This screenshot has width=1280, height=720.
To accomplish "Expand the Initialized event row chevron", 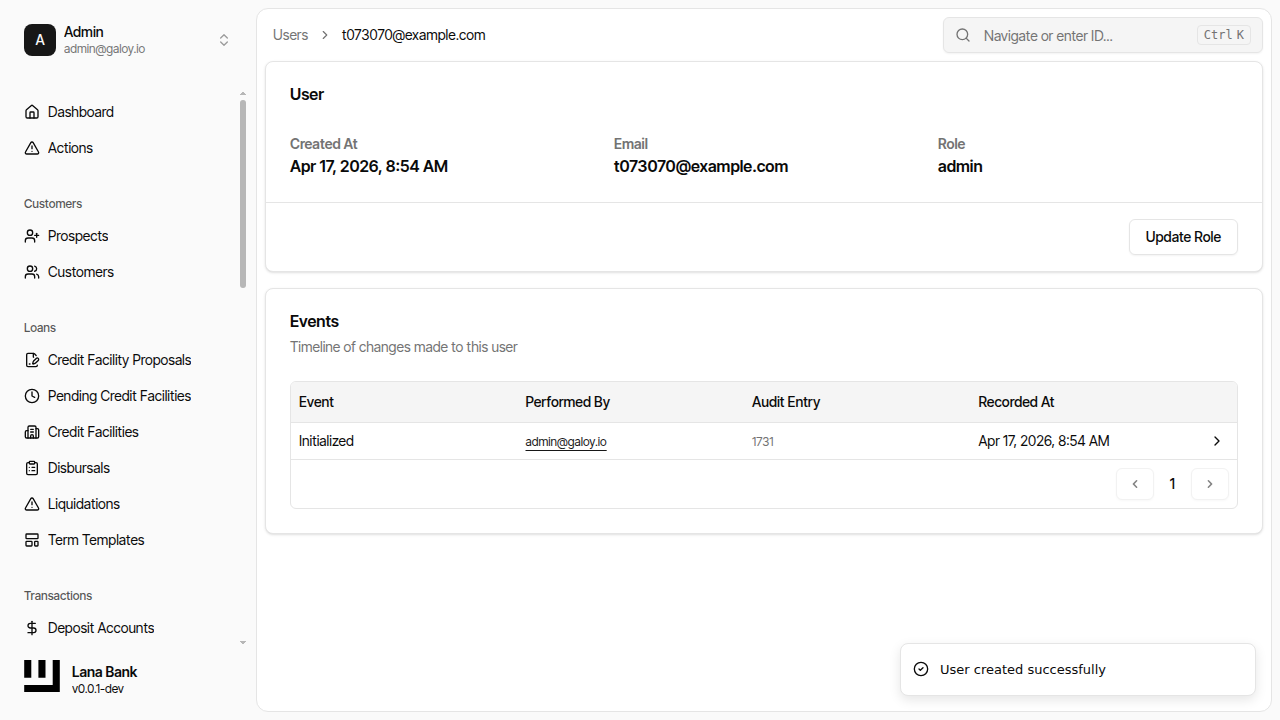I will click(1216, 440).
